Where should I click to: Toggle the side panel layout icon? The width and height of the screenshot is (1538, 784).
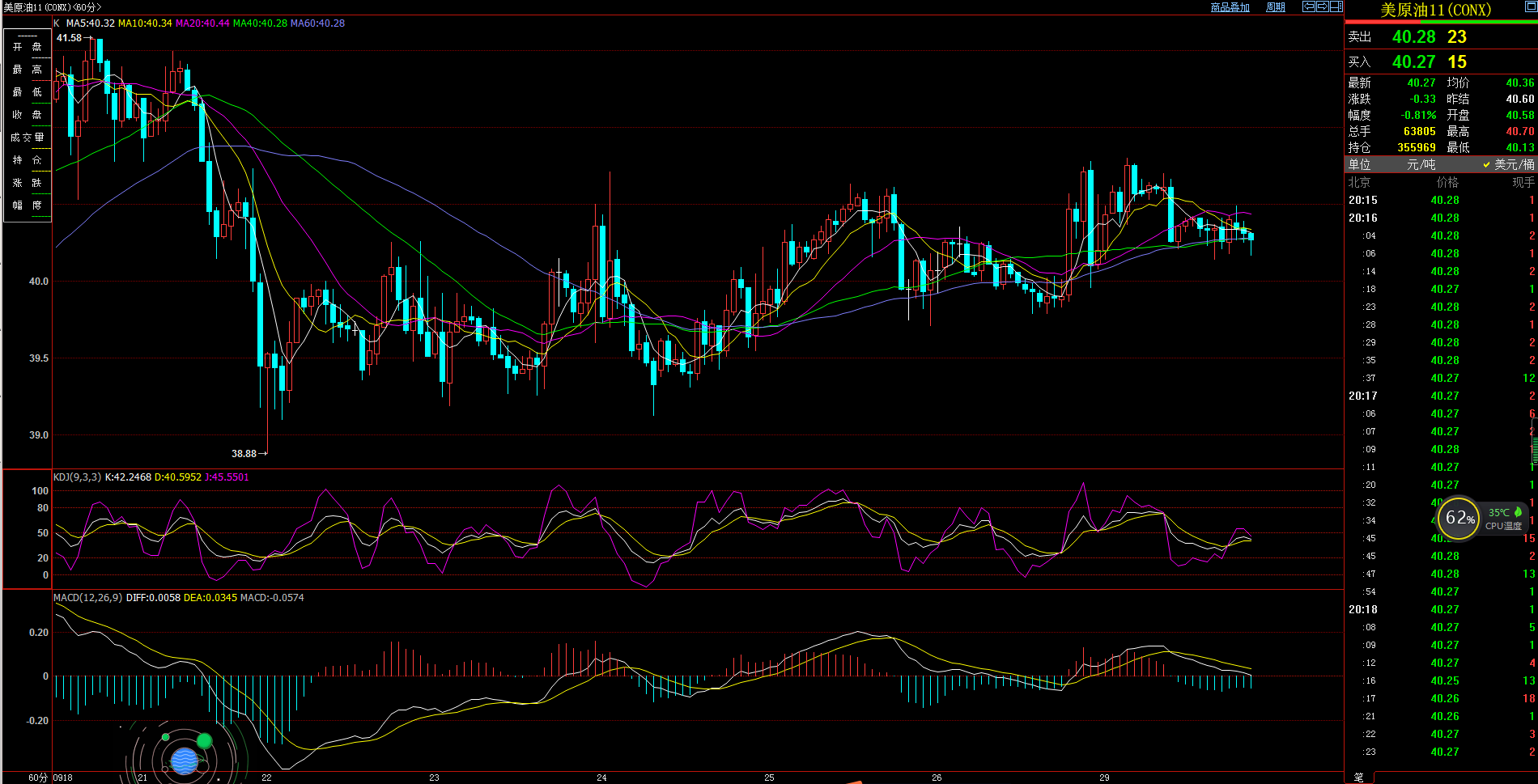click(x=1336, y=6)
